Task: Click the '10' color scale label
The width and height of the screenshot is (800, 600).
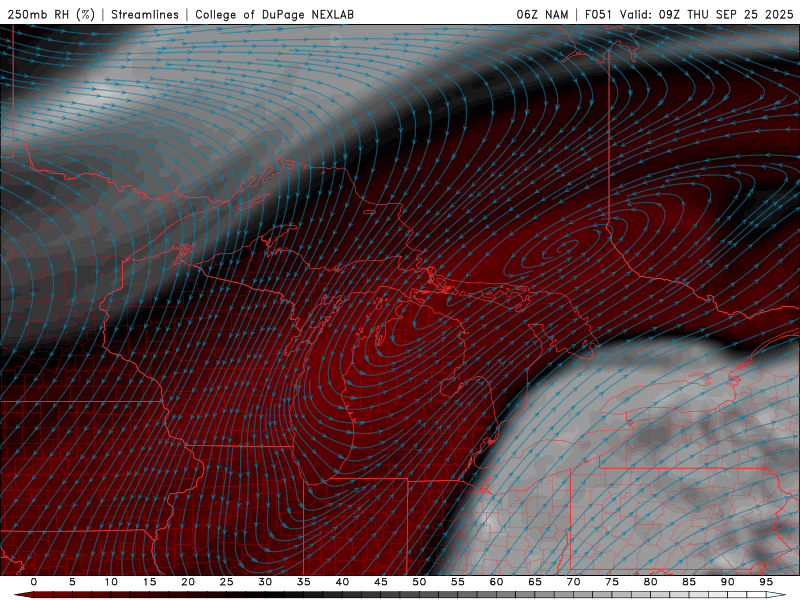Action: 111,582
